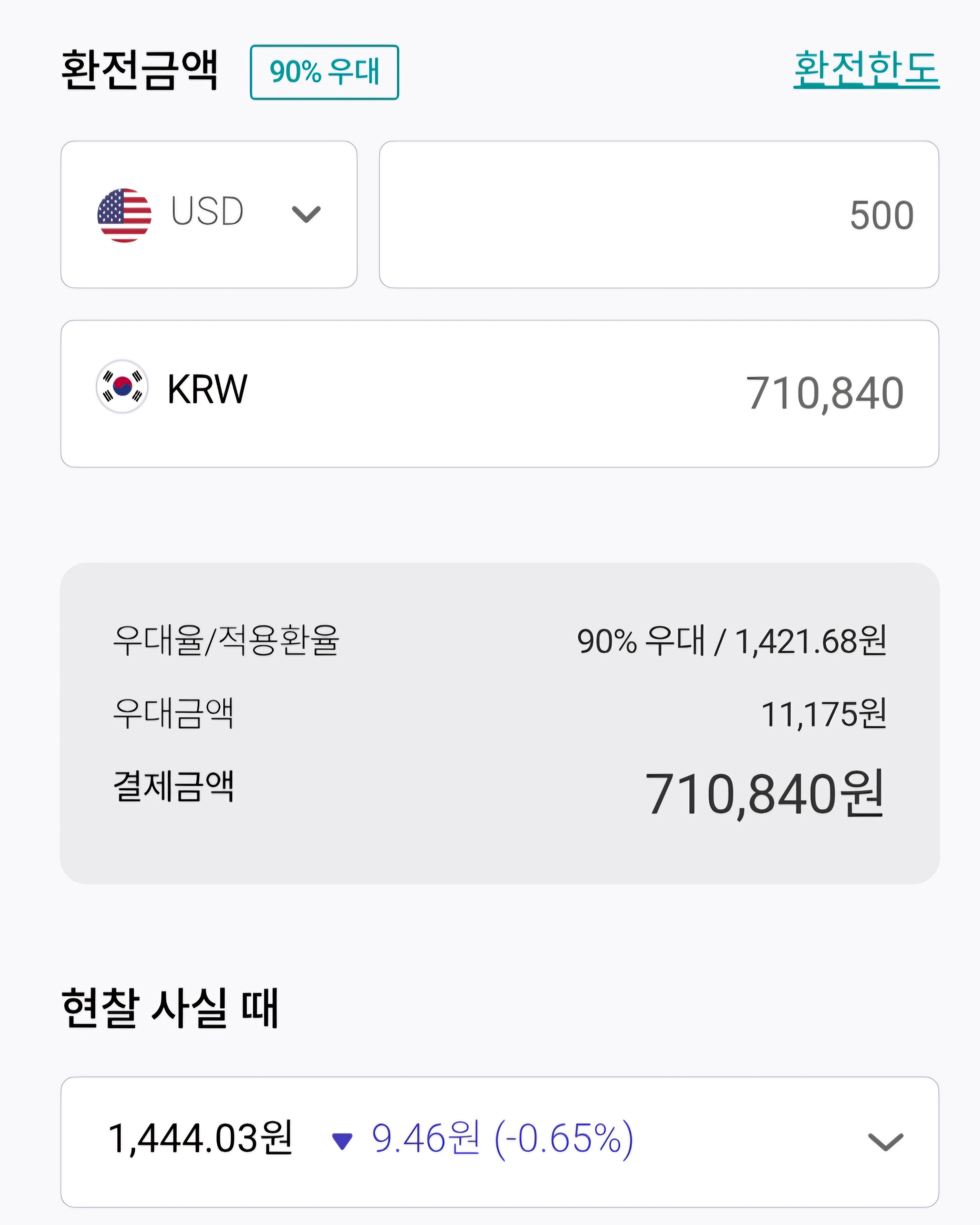
Task: Tap the 90% 우대 badge
Action: [x=324, y=72]
